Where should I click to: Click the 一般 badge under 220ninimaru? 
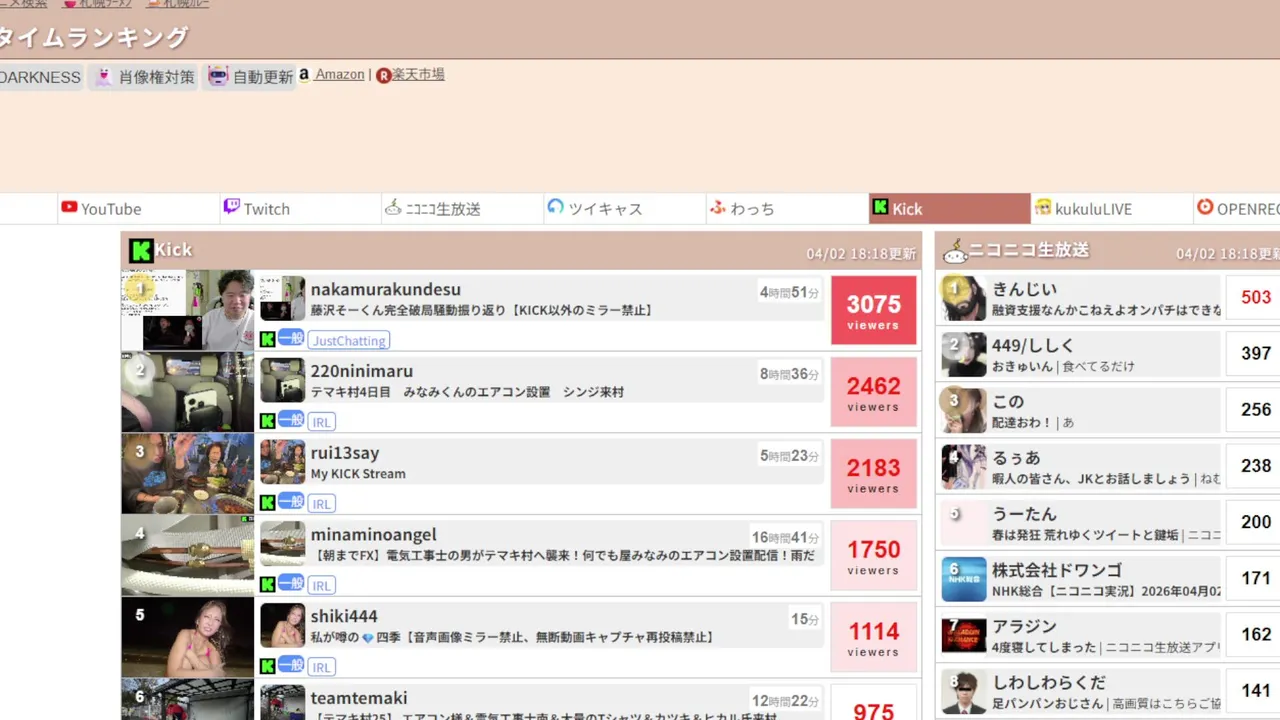coord(291,420)
